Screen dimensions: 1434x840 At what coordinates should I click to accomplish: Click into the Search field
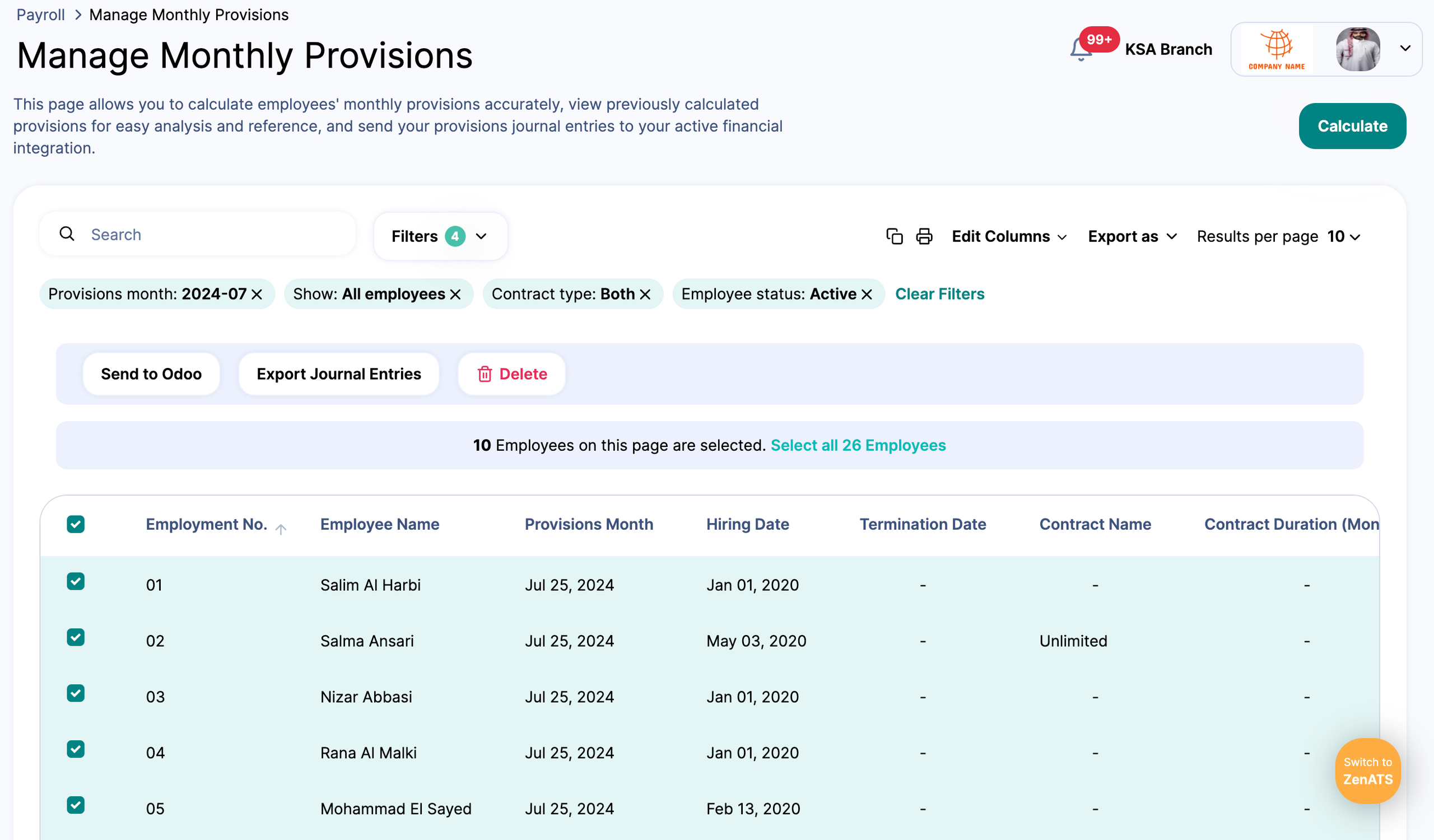[216, 234]
